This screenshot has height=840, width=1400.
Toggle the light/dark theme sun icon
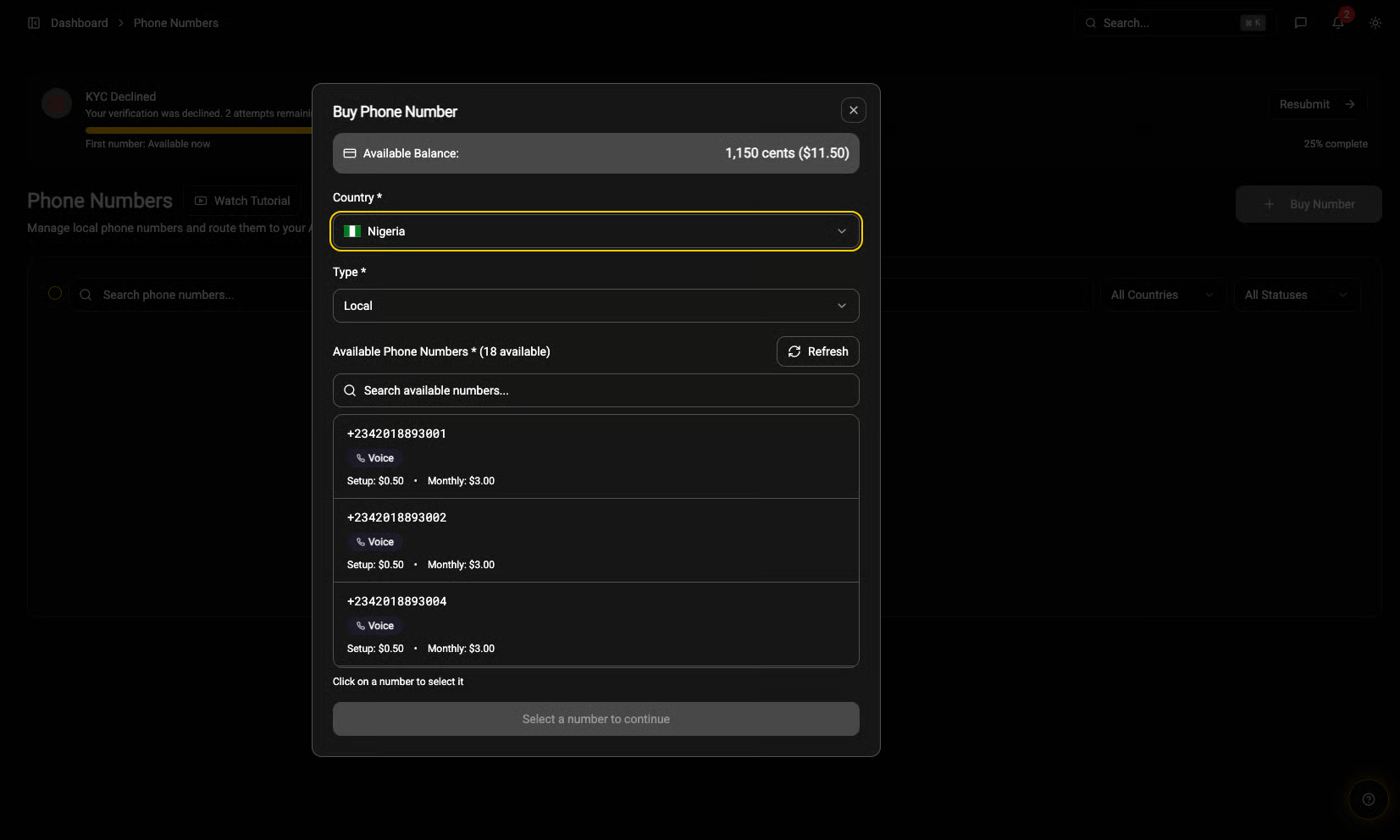coord(1375,23)
